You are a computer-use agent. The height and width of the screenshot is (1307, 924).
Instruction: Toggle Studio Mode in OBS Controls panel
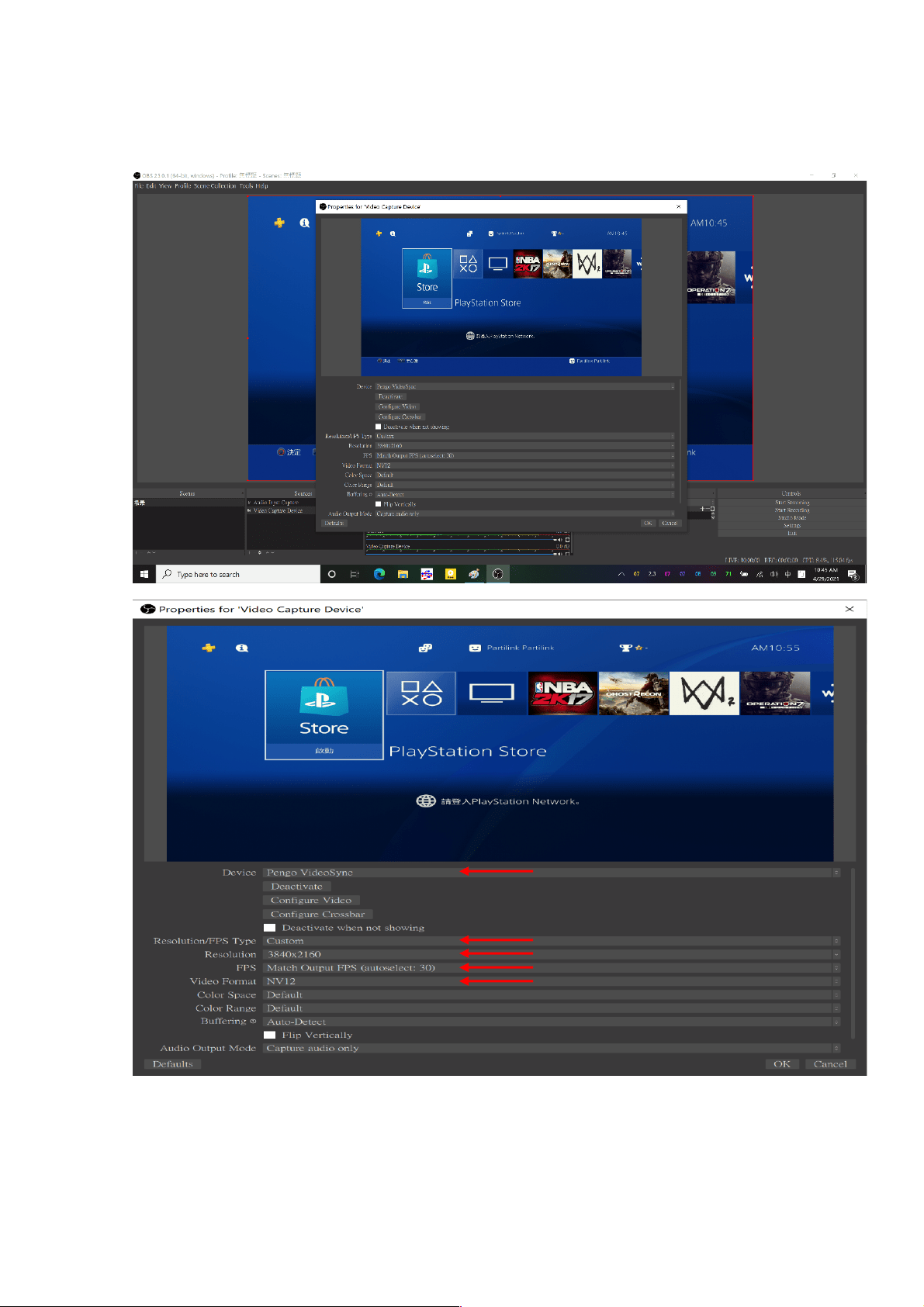point(791,518)
